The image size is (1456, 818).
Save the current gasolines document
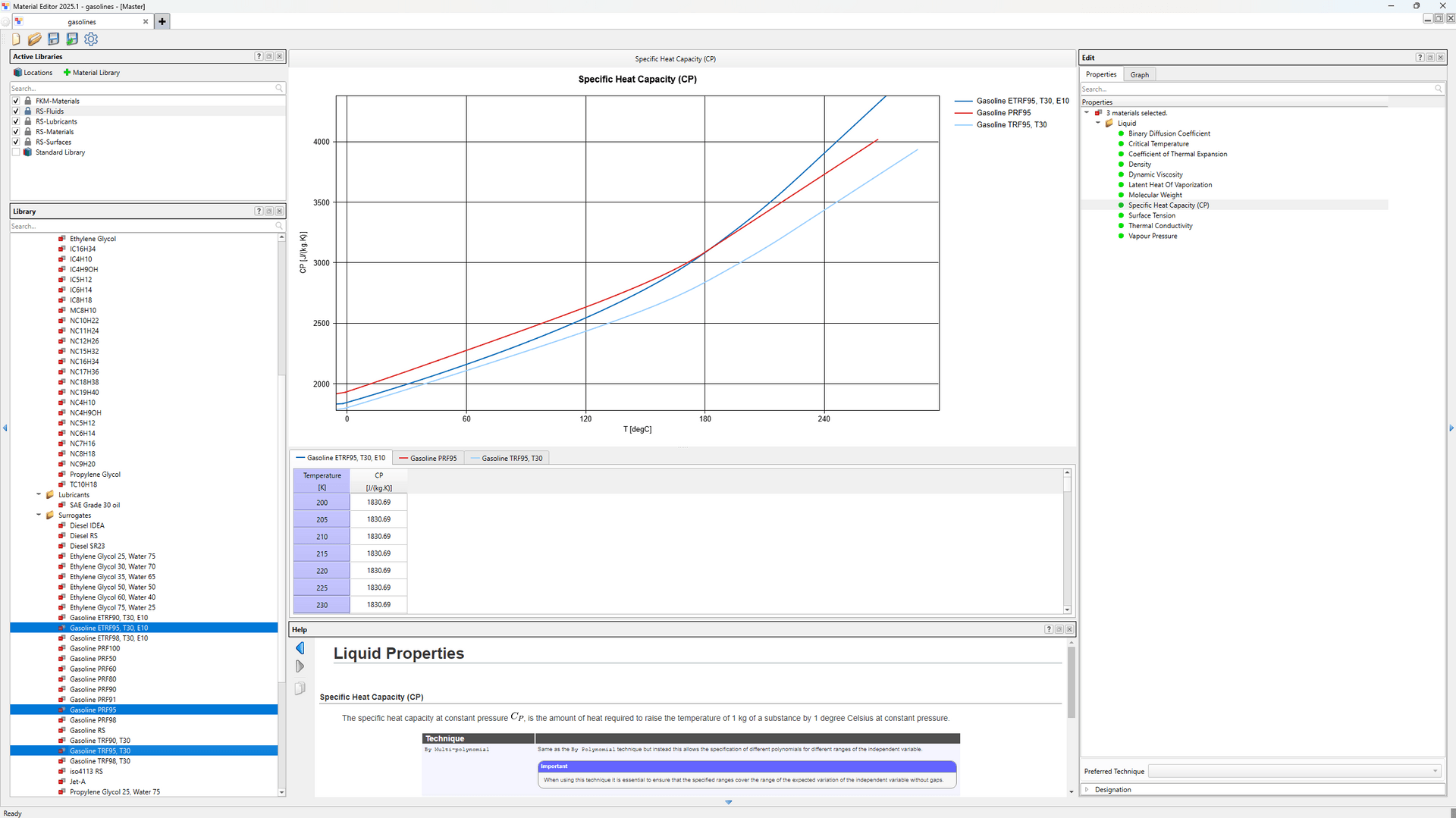click(53, 39)
